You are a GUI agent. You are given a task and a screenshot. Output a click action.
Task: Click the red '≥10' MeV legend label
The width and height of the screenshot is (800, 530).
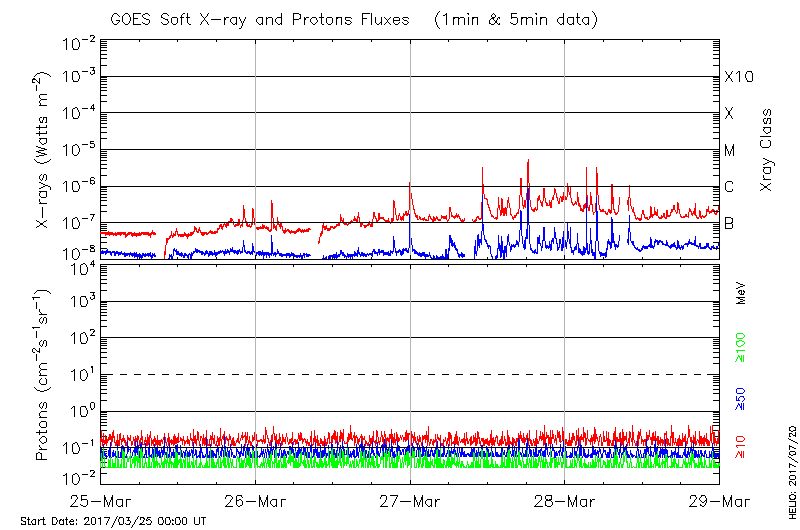point(741,448)
